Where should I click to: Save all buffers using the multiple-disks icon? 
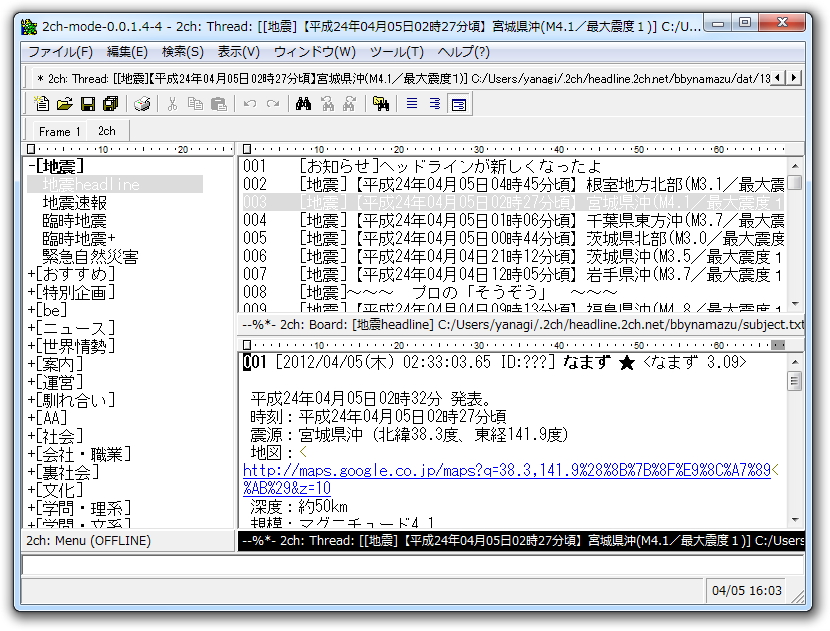coord(110,103)
